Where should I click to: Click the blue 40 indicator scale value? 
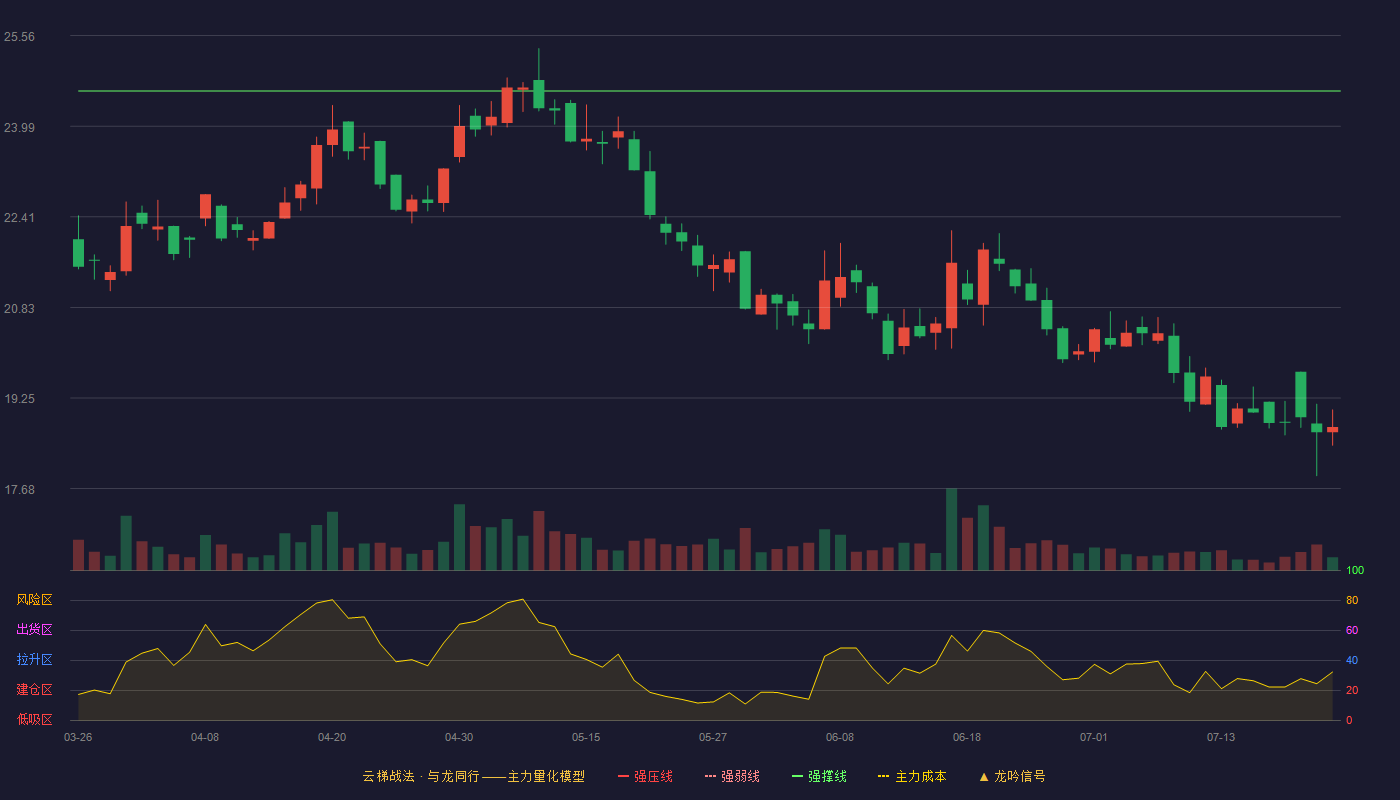[1352, 661]
